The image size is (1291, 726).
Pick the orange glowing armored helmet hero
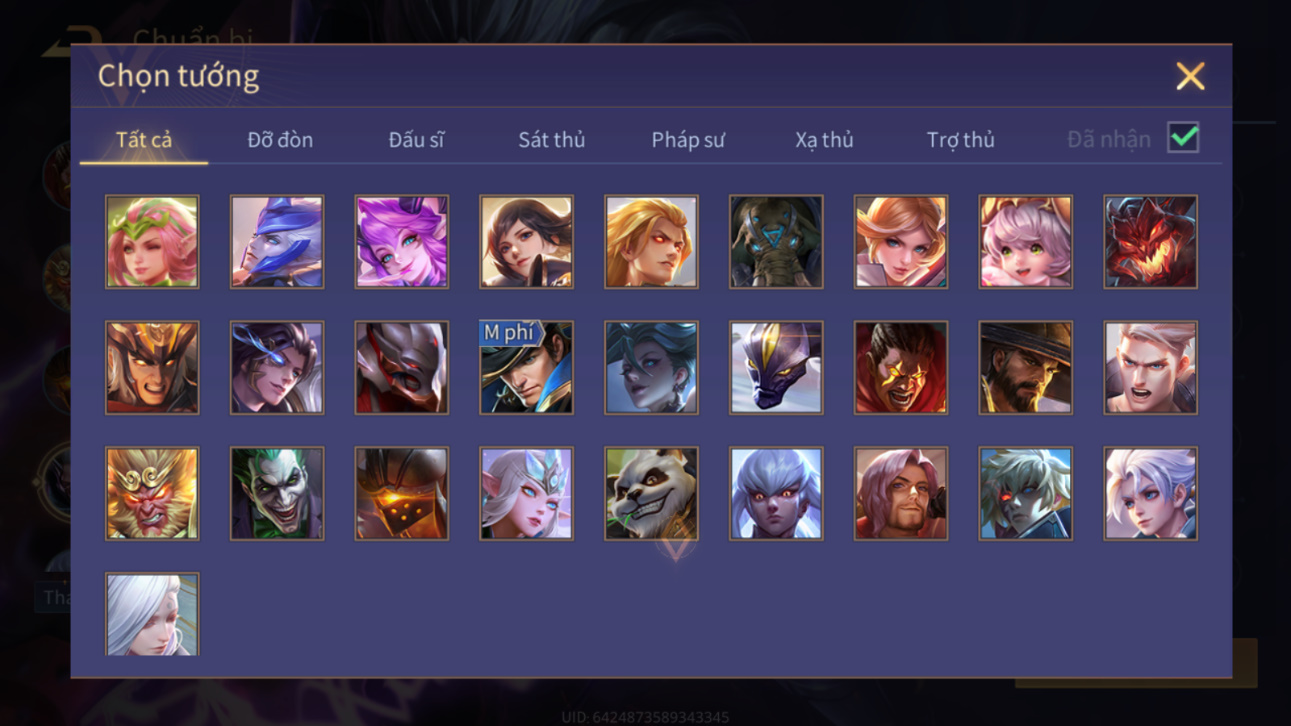point(402,494)
